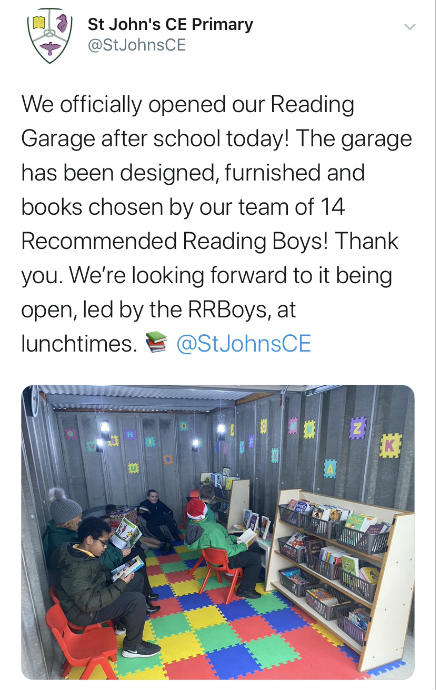
Task: Open the grey @StJohnsCE handle below the name
Action: [x=137, y=45]
